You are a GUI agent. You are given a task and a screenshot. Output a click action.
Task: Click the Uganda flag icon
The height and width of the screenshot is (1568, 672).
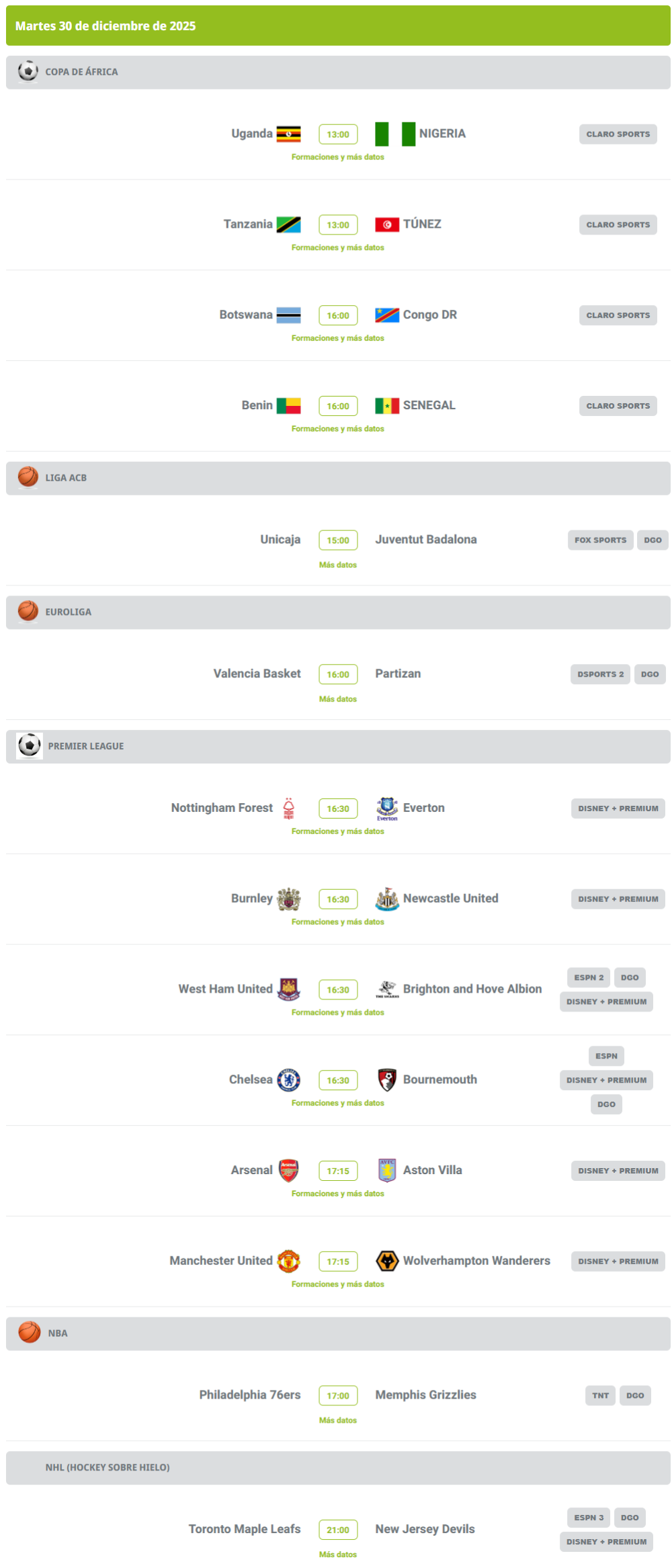[288, 134]
